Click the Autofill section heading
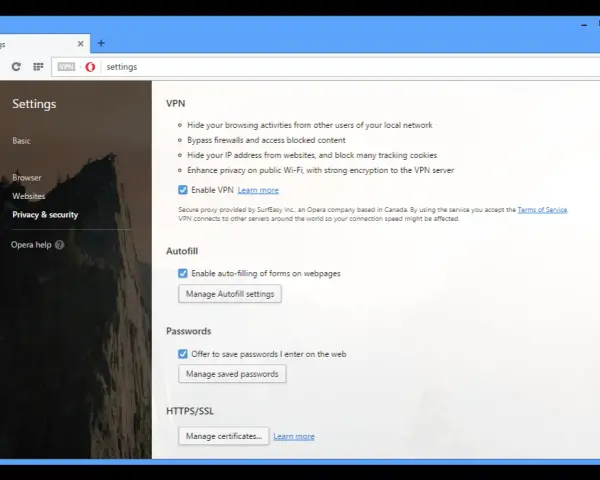The height and width of the screenshot is (480, 600). pyautogui.click(x=182, y=251)
